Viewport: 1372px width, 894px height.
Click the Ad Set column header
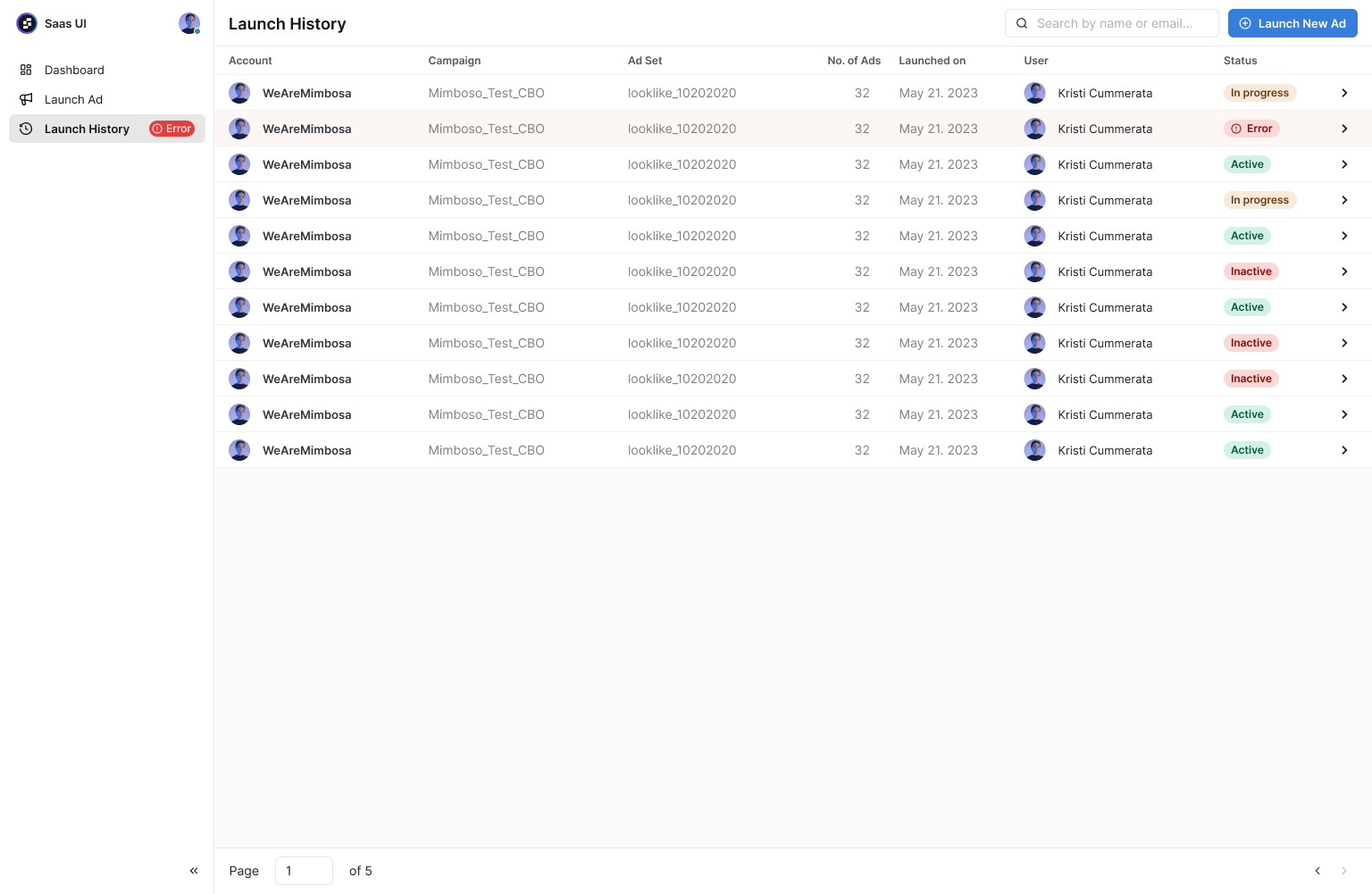click(x=645, y=61)
